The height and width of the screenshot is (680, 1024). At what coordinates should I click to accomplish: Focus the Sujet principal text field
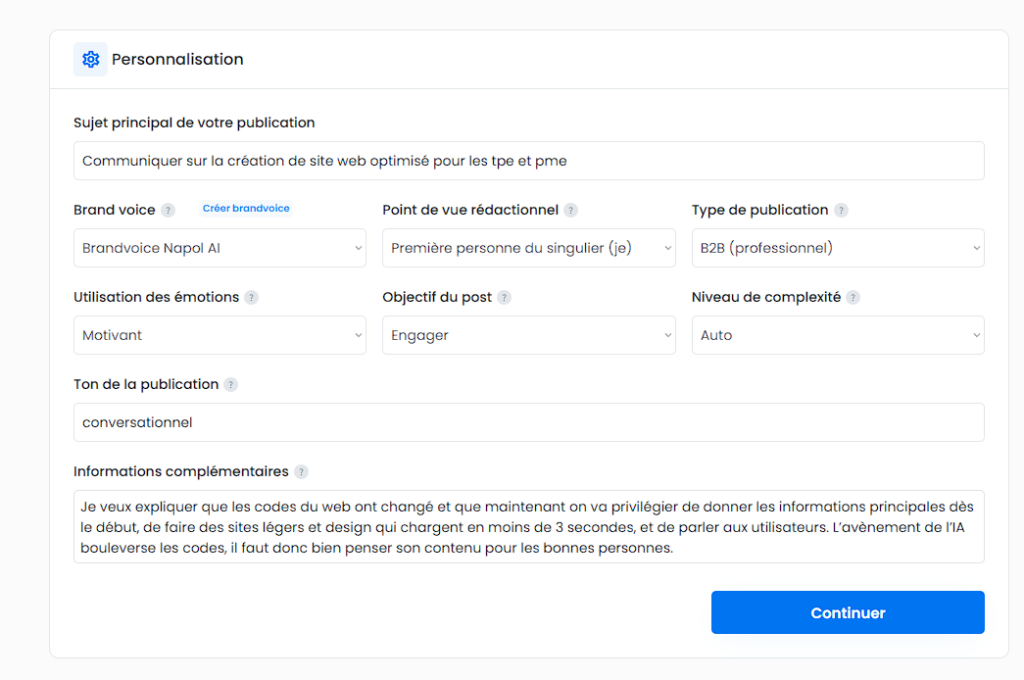[x=529, y=161]
